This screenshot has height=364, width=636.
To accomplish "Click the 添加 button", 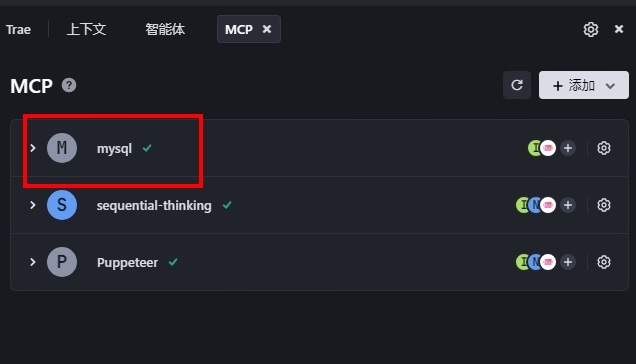I will (584, 85).
